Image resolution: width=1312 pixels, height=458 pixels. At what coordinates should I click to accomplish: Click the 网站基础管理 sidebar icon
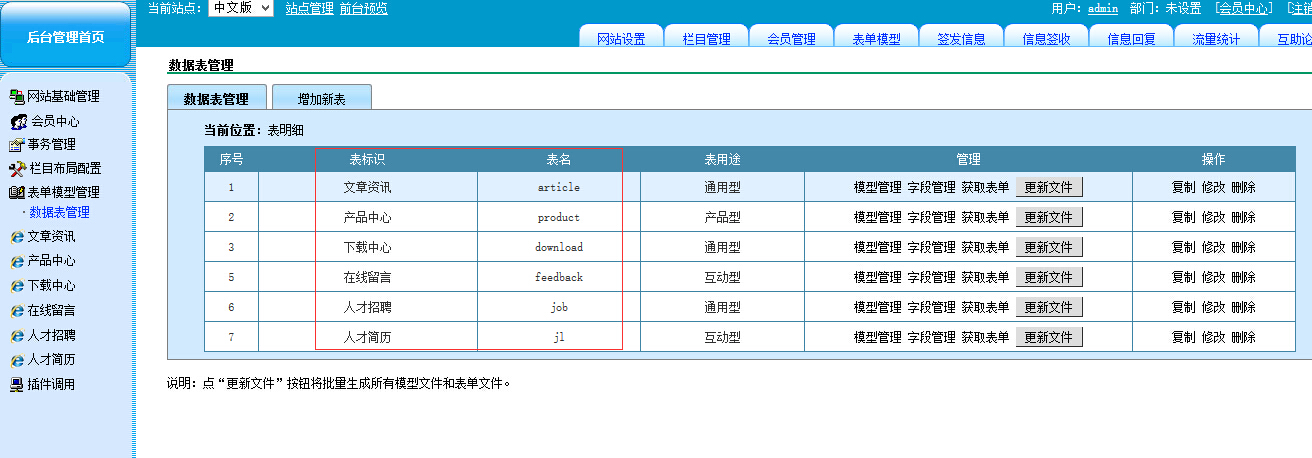click(16, 97)
